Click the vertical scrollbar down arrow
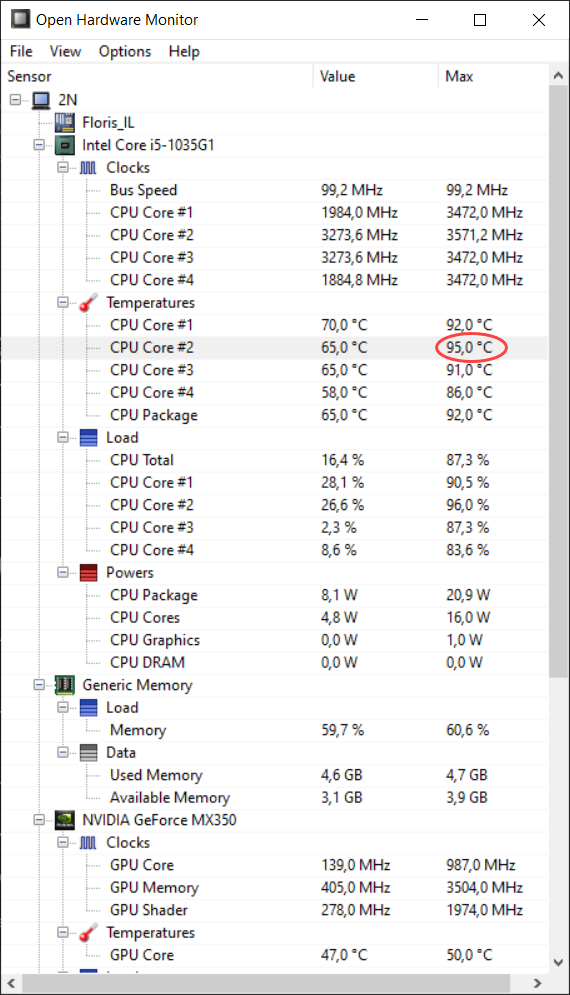The width and height of the screenshot is (570, 995). tap(559, 961)
